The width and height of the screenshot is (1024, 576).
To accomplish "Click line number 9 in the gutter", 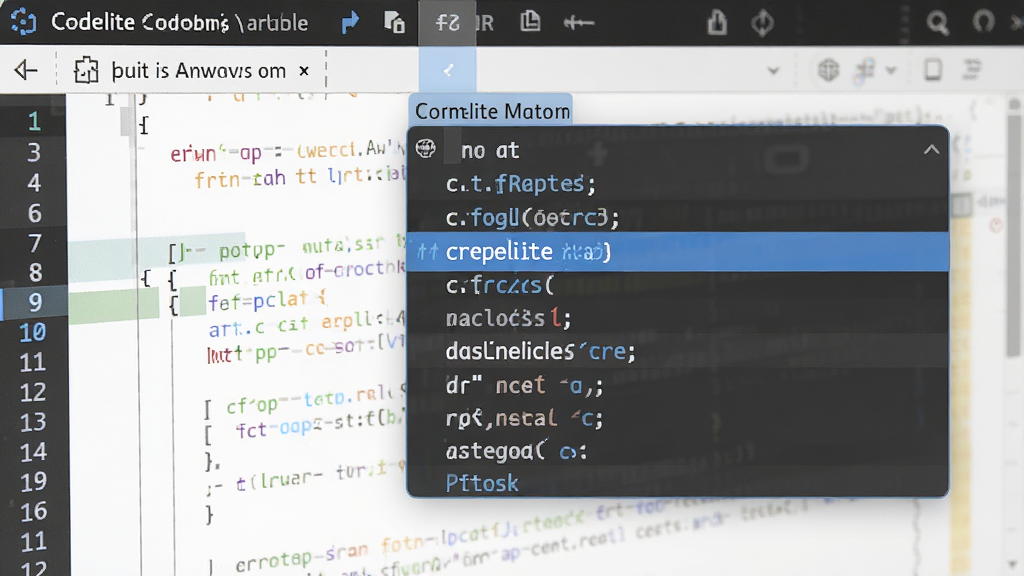I will click(35, 302).
